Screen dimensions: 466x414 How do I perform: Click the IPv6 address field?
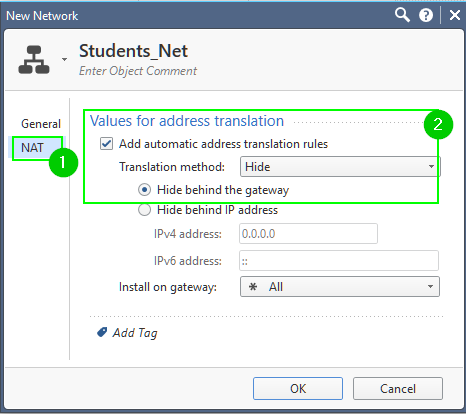(339, 261)
